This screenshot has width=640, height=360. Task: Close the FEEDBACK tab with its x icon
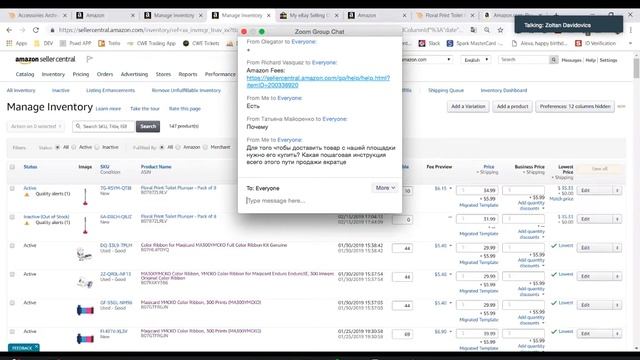point(36,347)
